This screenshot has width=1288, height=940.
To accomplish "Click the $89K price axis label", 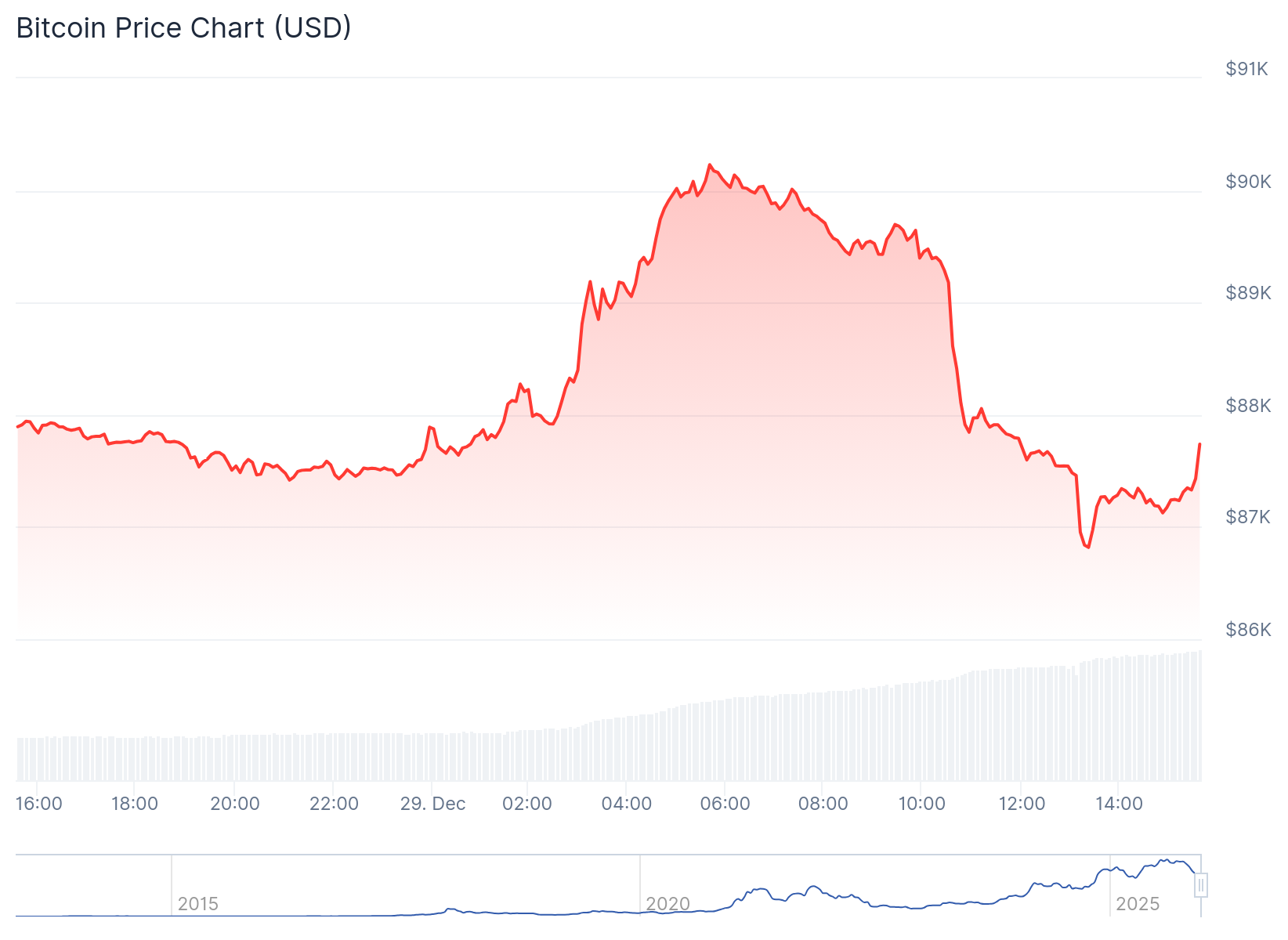I will (1248, 293).
